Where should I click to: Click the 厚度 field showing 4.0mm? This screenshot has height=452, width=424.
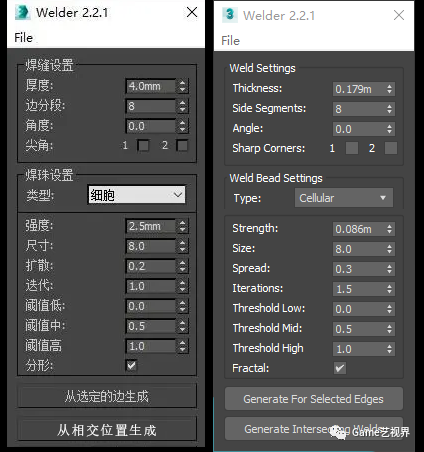(151, 86)
